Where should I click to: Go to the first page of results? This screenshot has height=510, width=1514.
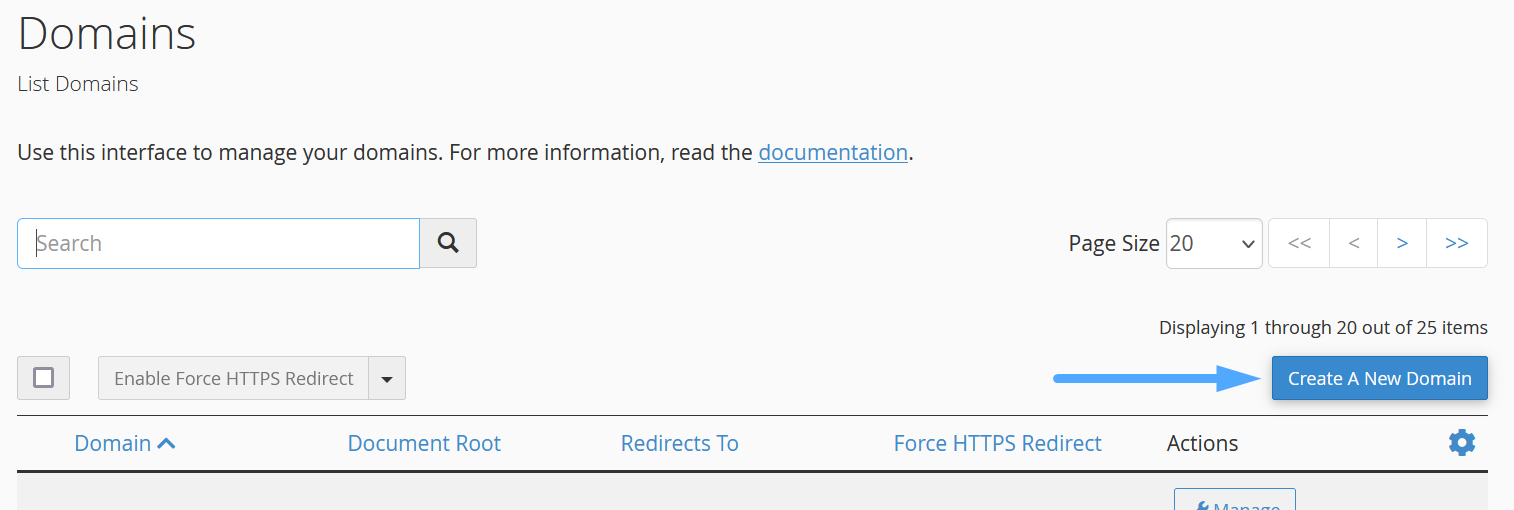pos(1299,243)
